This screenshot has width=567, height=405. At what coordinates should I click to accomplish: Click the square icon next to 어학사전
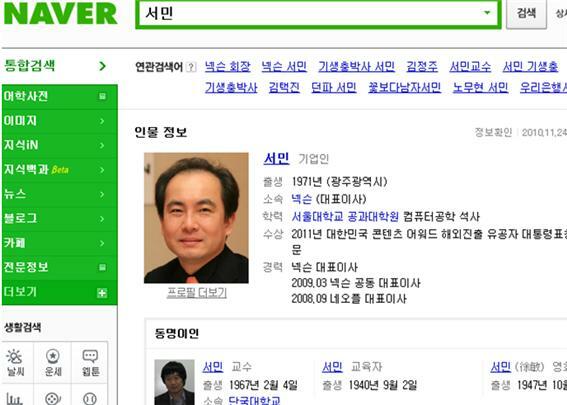[x=103, y=96]
